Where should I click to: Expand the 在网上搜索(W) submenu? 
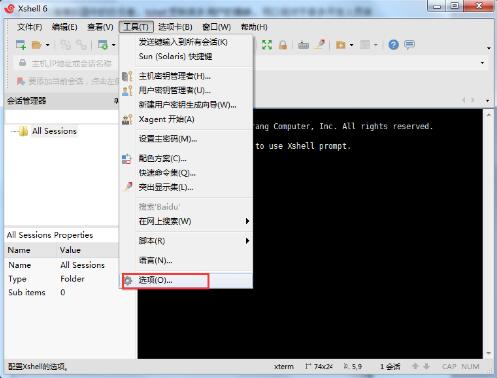(186, 221)
